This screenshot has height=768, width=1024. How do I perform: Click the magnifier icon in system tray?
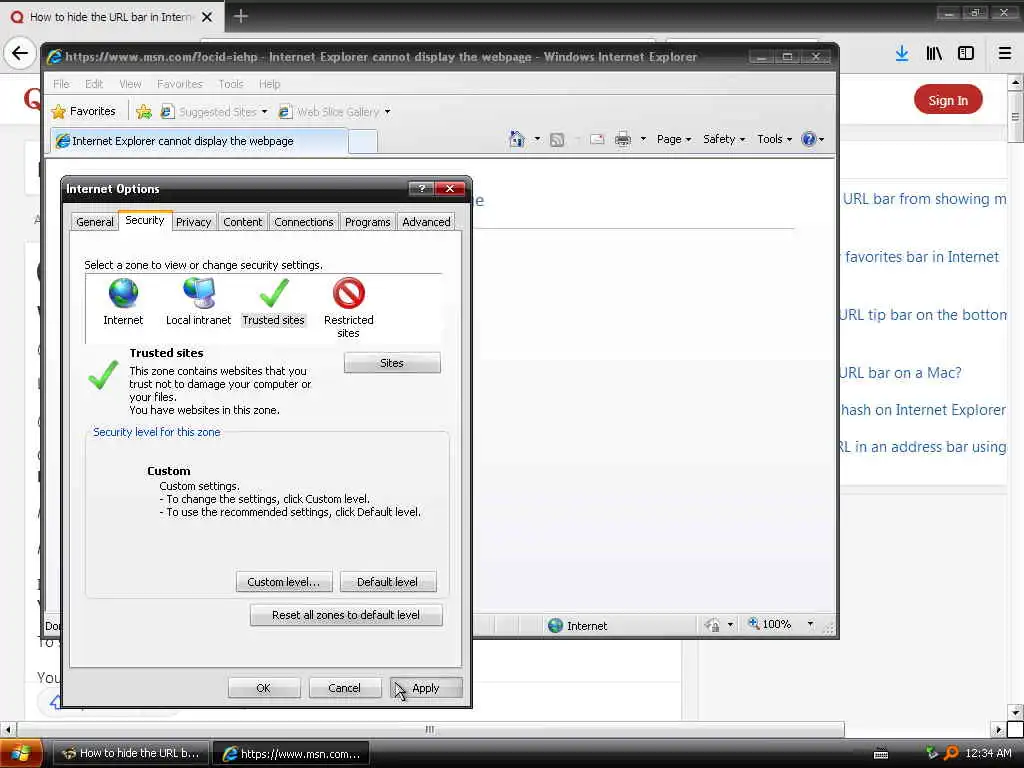[x=952, y=753]
